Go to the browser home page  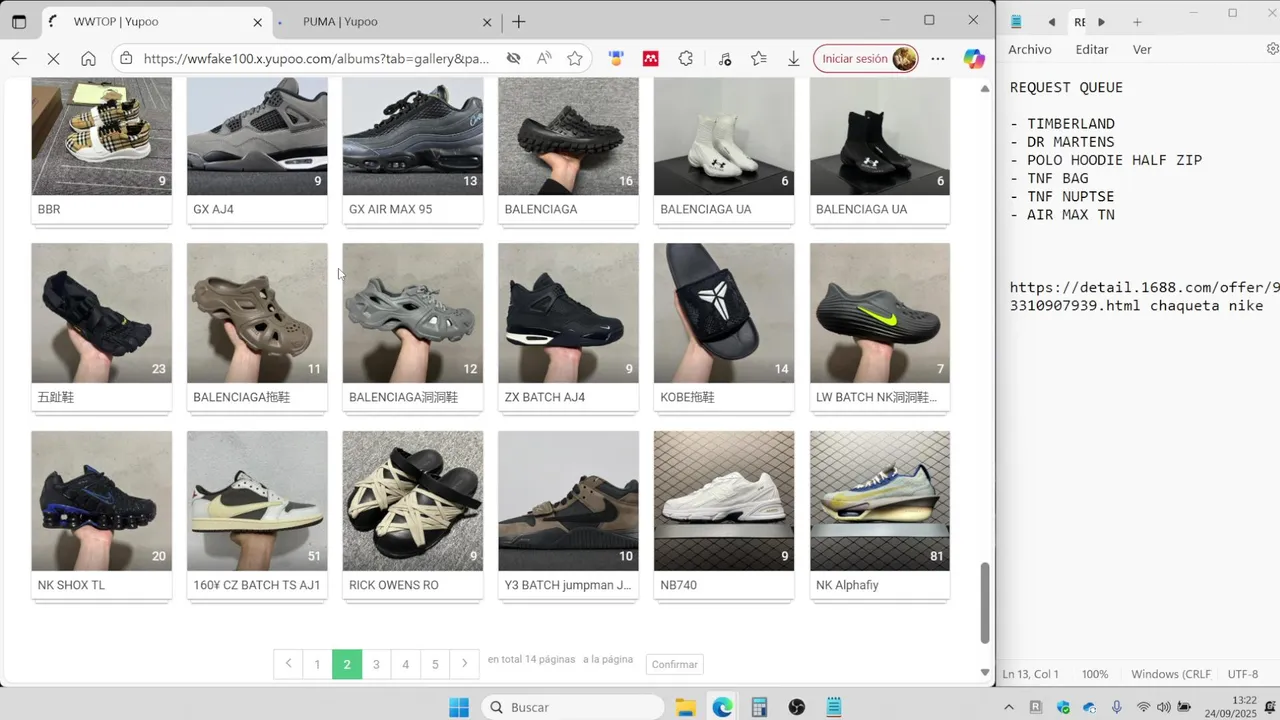[88, 59]
